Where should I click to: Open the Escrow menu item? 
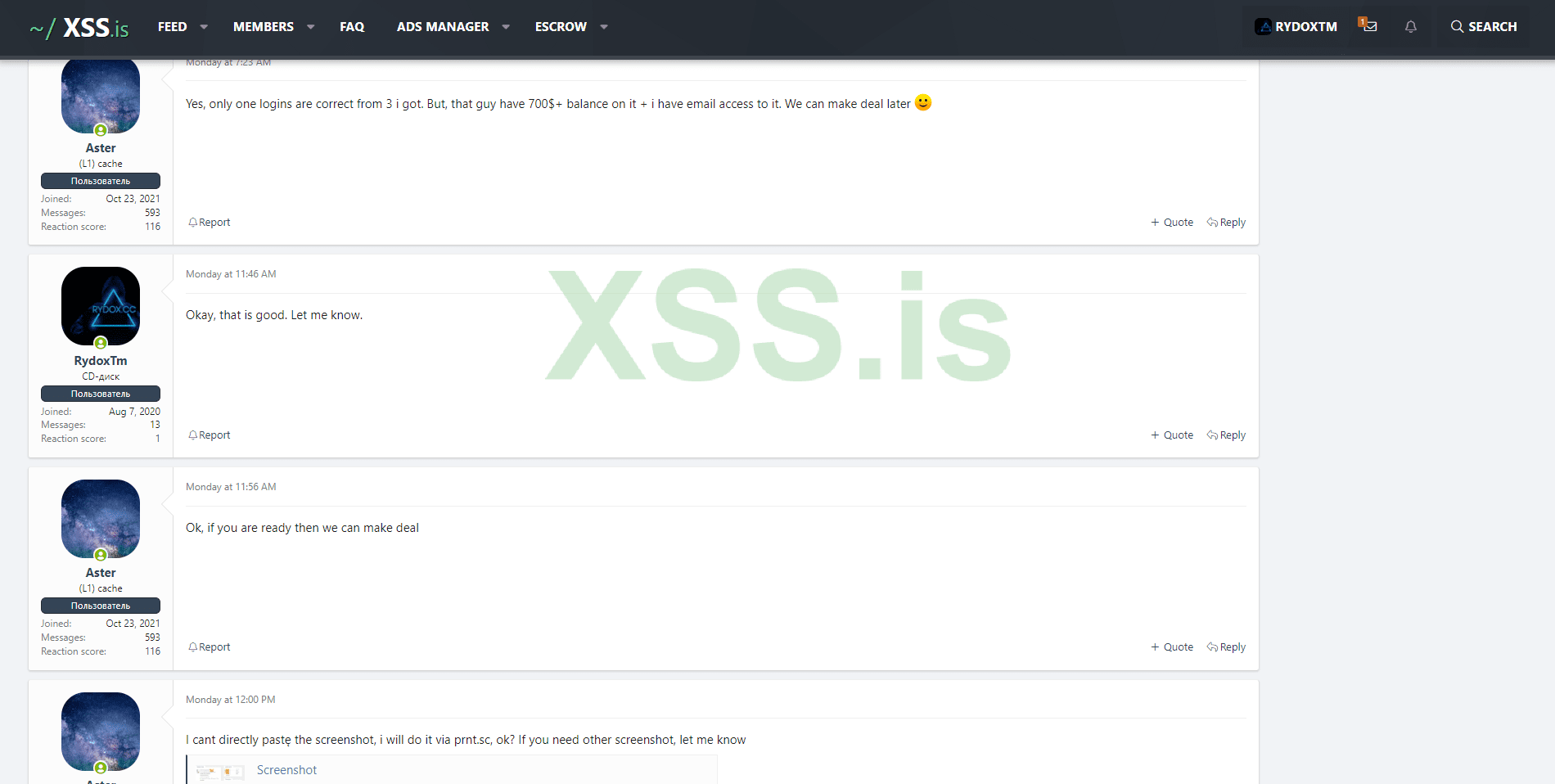(x=561, y=27)
